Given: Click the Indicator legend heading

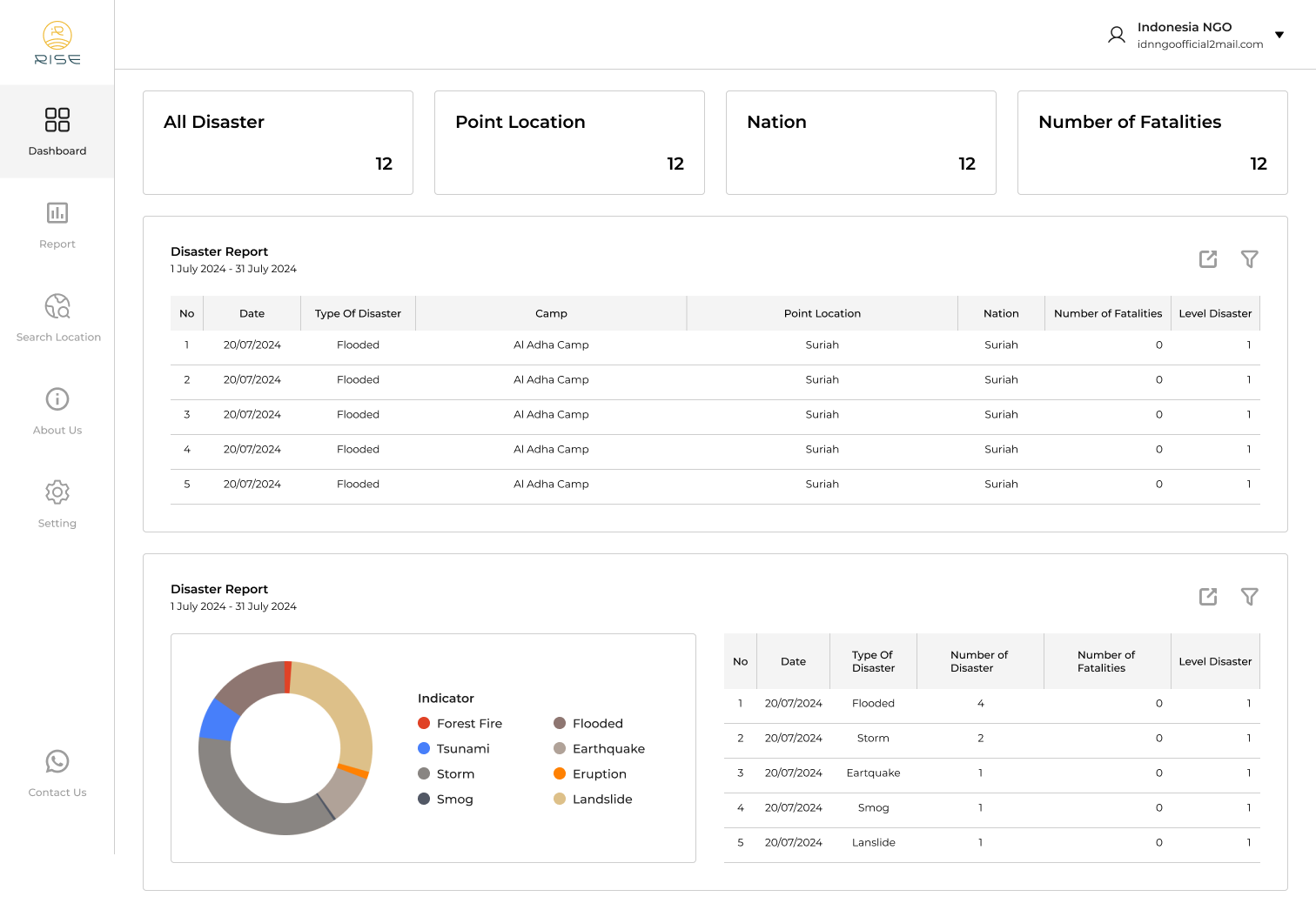Looking at the screenshot, I should coord(446,698).
